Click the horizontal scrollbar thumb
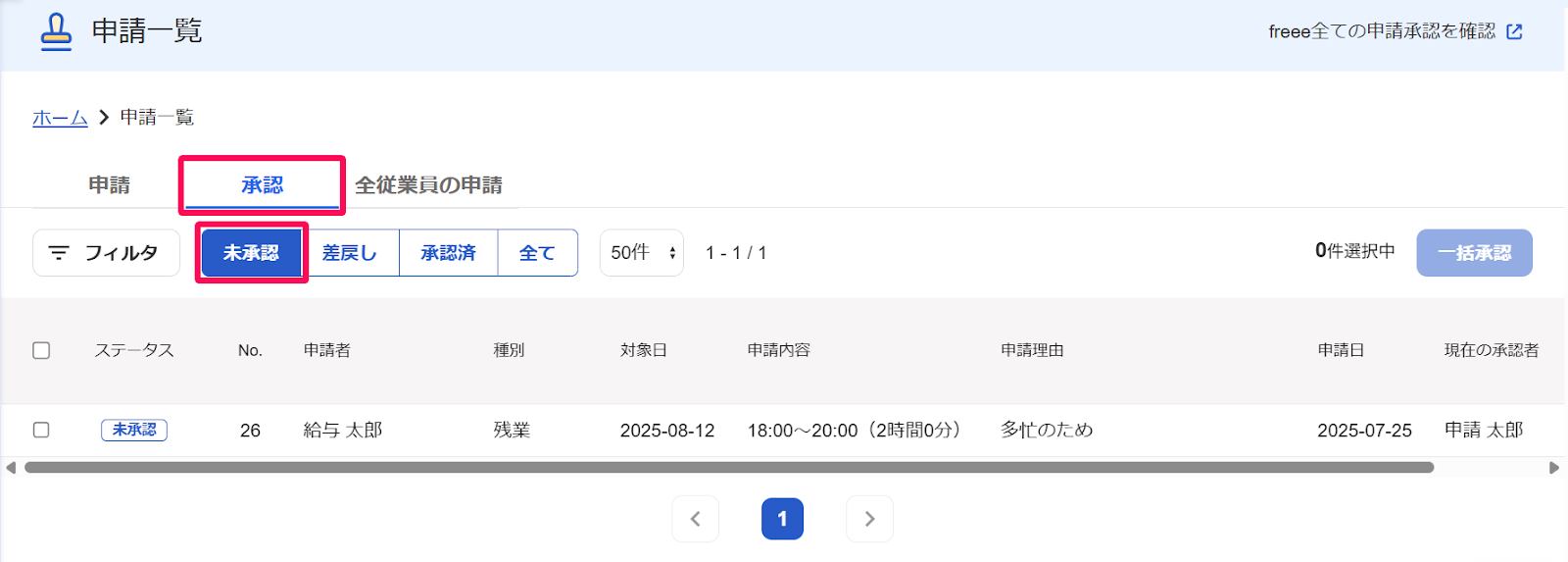The image size is (1568, 562). pos(729,468)
